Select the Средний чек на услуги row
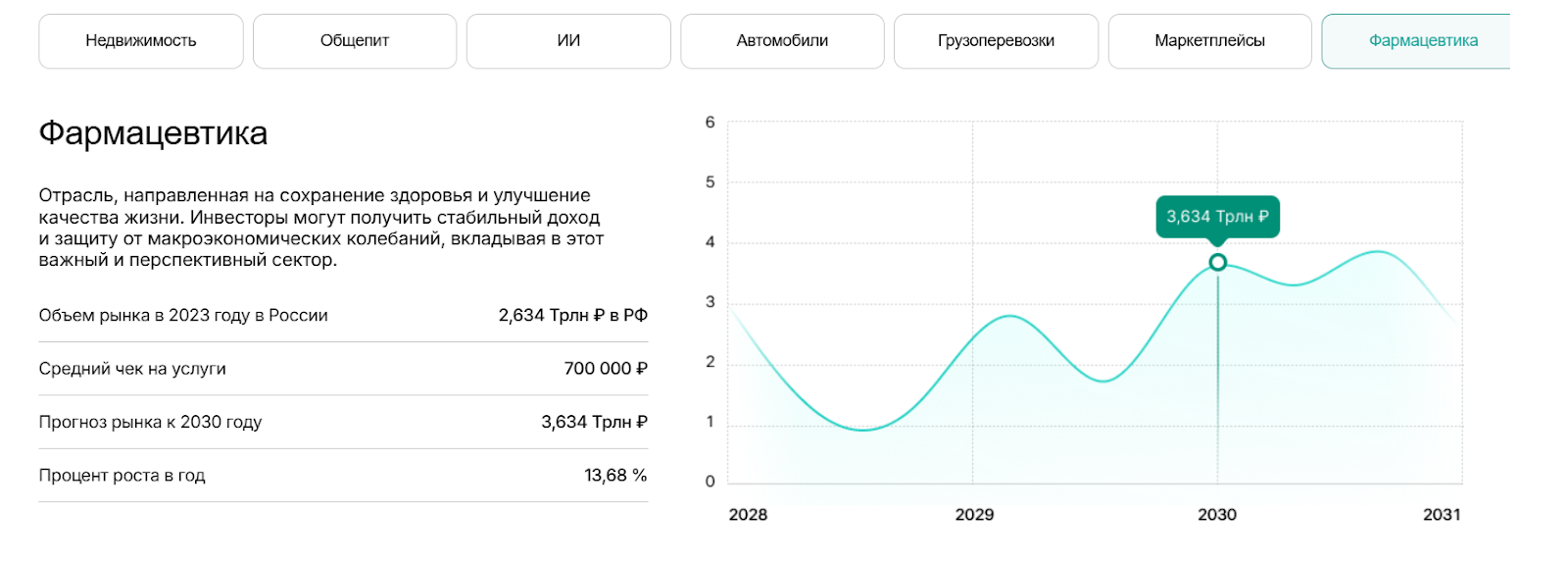 (132, 369)
